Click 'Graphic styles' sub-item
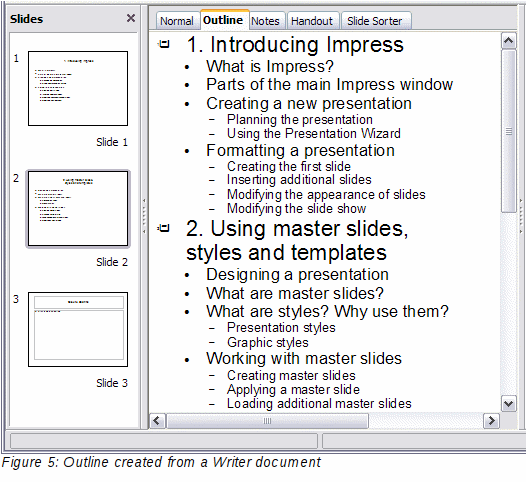Screen dimensions: 526x482 point(268,342)
